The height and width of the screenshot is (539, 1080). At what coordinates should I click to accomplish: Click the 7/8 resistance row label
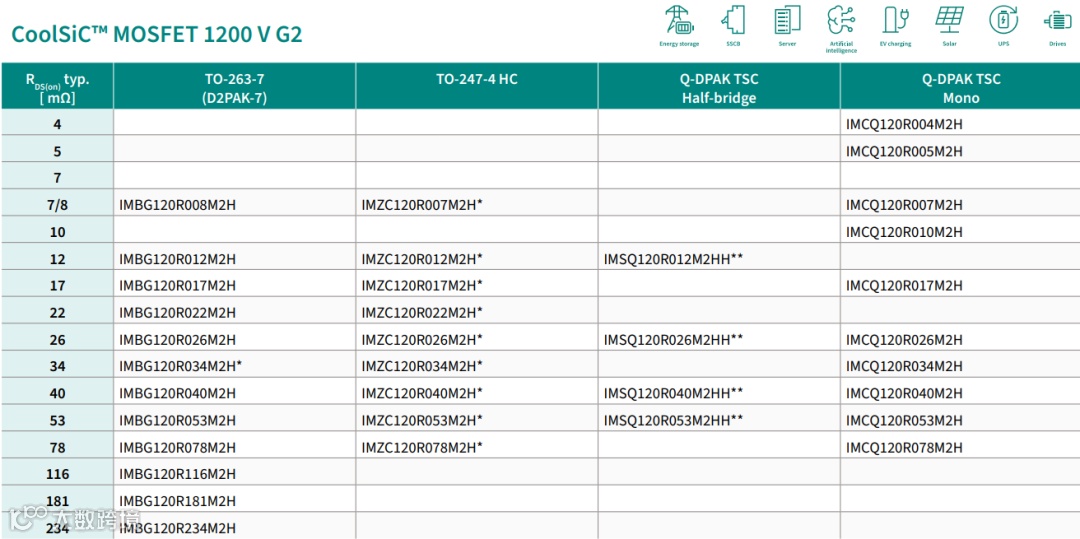click(57, 205)
